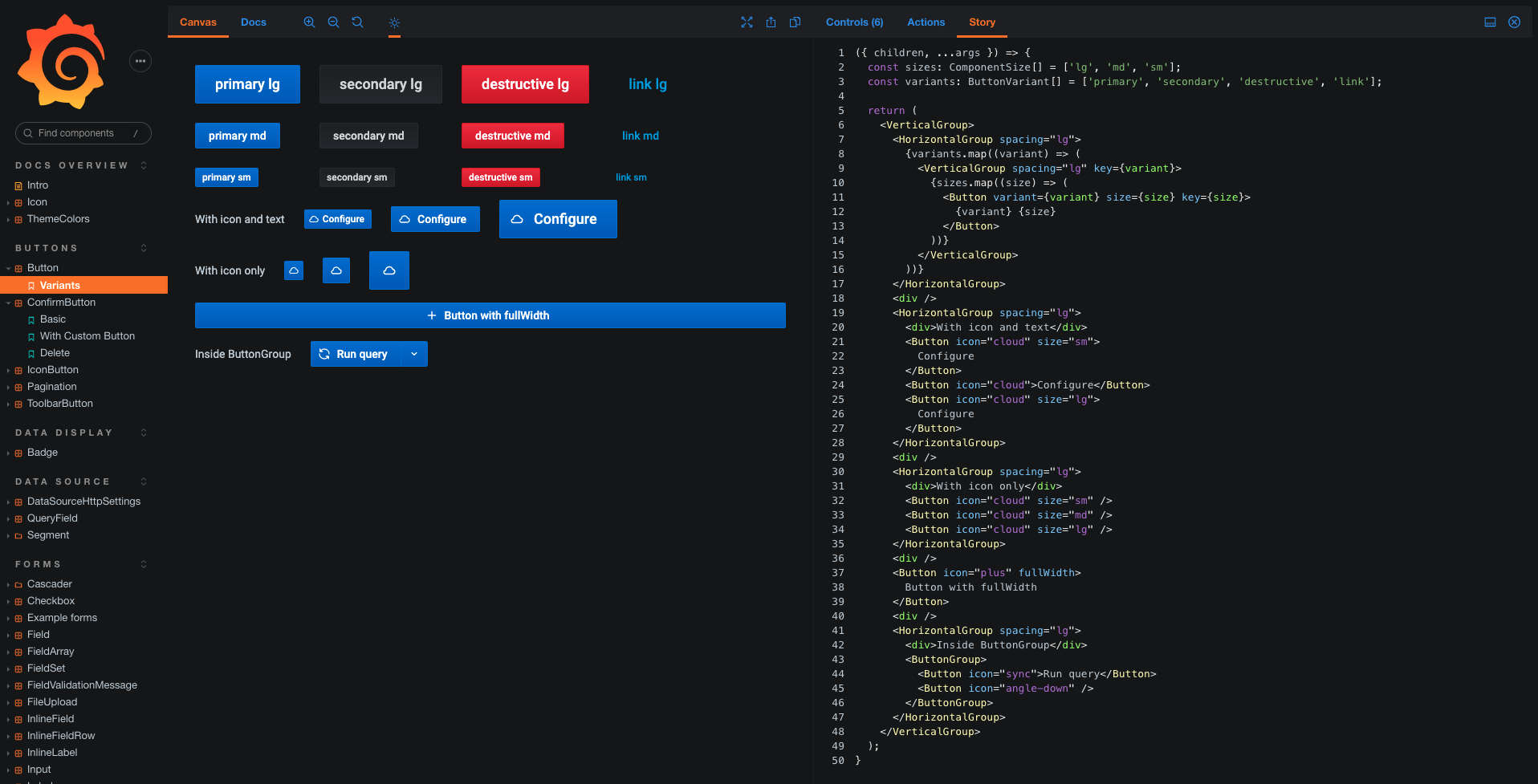This screenshot has width=1538, height=784.
Task: Zoom out using the magnifier-minus icon
Action: (333, 22)
